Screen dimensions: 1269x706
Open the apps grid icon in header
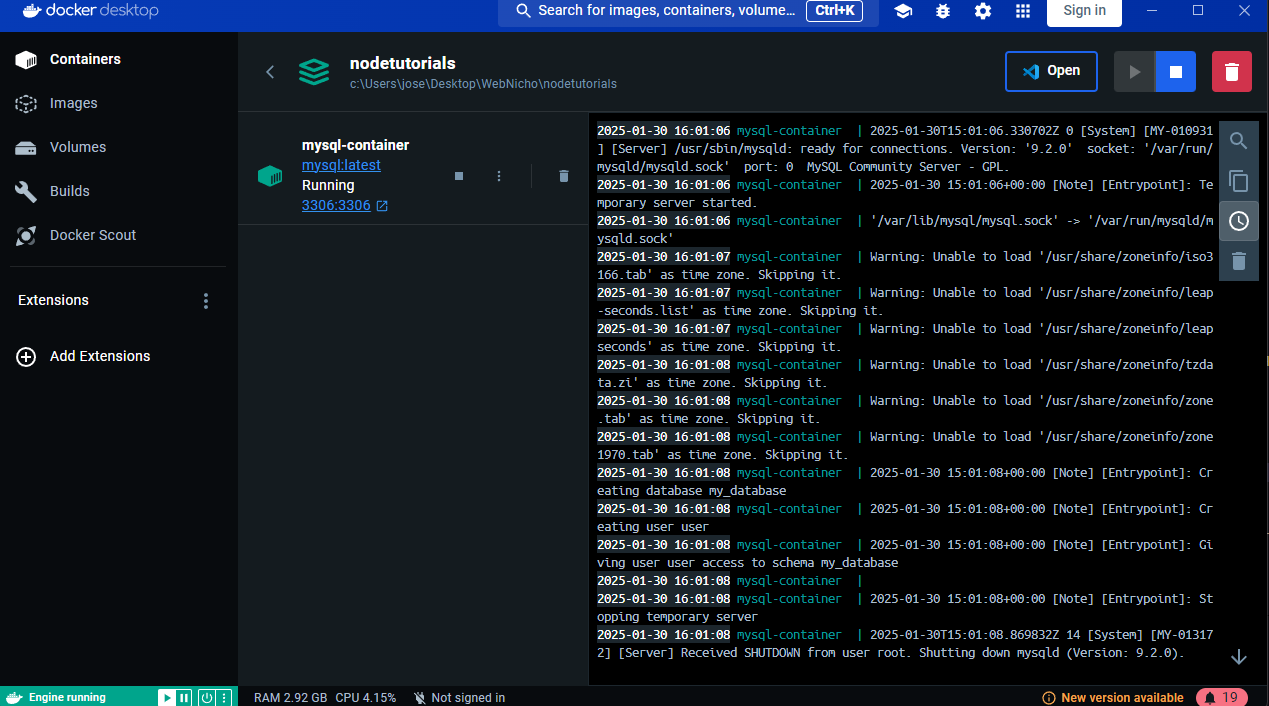pos(1022,11)
